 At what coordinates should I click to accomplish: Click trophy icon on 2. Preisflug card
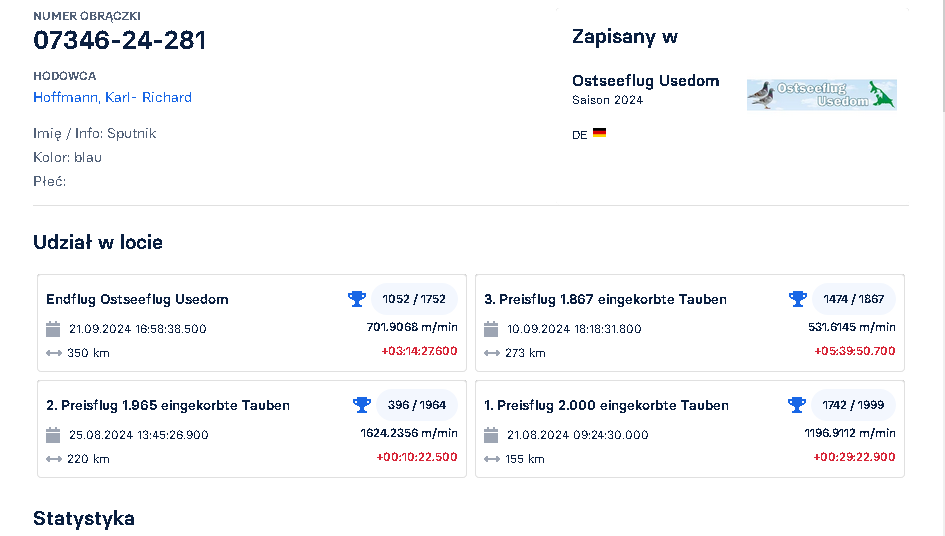tap(361, 405)
